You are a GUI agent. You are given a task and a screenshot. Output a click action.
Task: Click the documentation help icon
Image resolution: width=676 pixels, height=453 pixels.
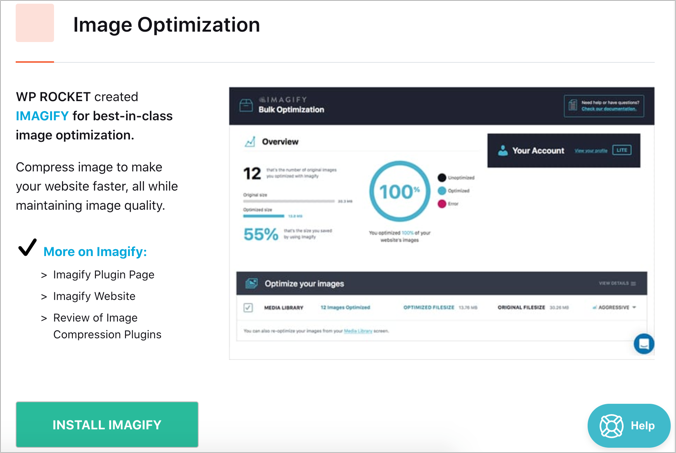pos(572,105)
